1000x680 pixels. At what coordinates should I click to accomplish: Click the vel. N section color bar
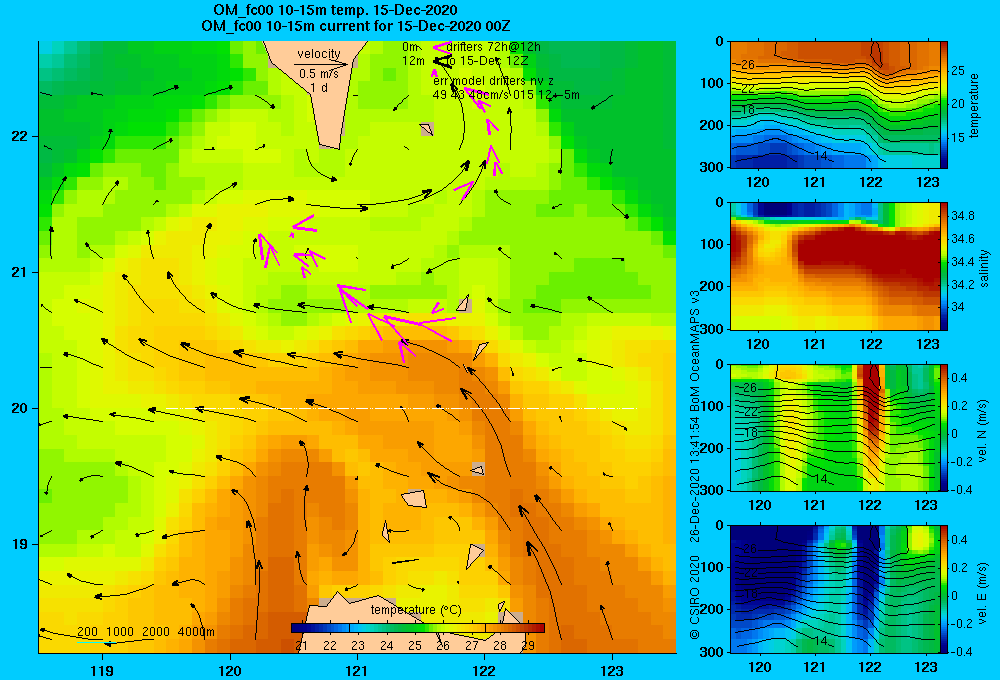pyautogui.click(x=944, y=427)
